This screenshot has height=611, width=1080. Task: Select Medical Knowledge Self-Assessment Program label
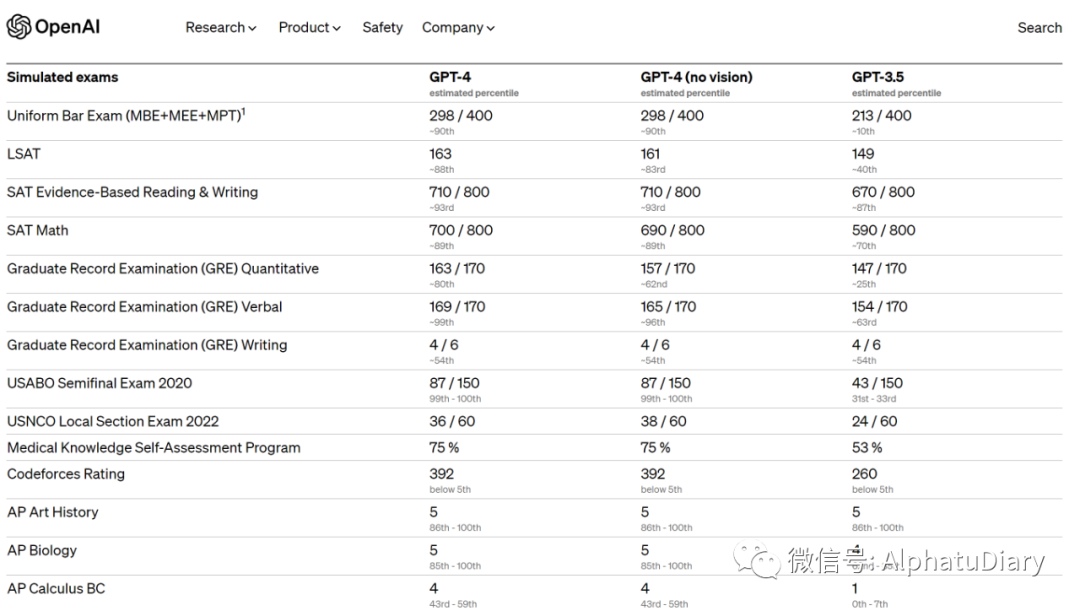[x=154, y=448]
